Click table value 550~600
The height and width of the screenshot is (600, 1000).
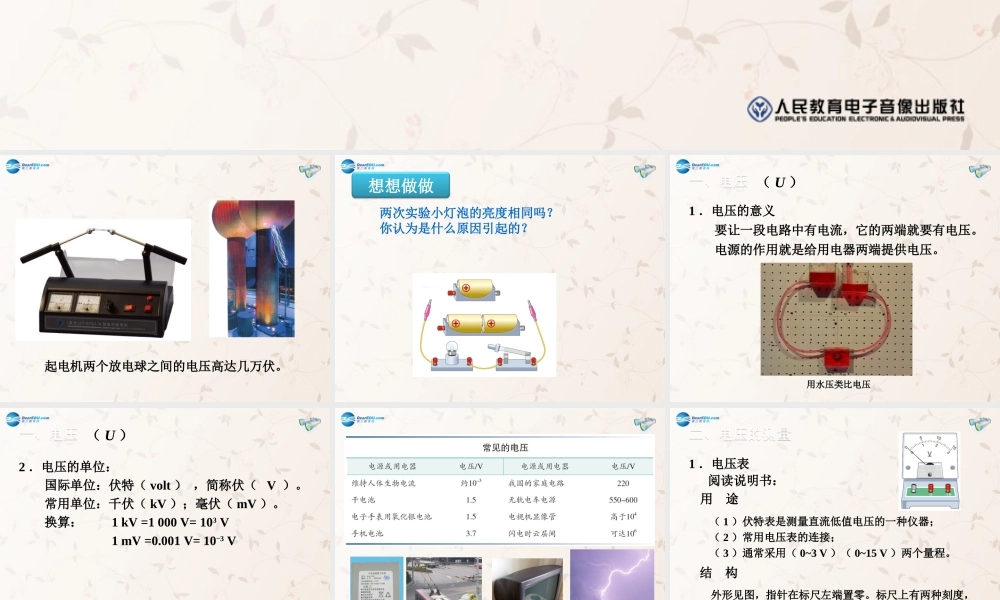[x=623, y=500]
